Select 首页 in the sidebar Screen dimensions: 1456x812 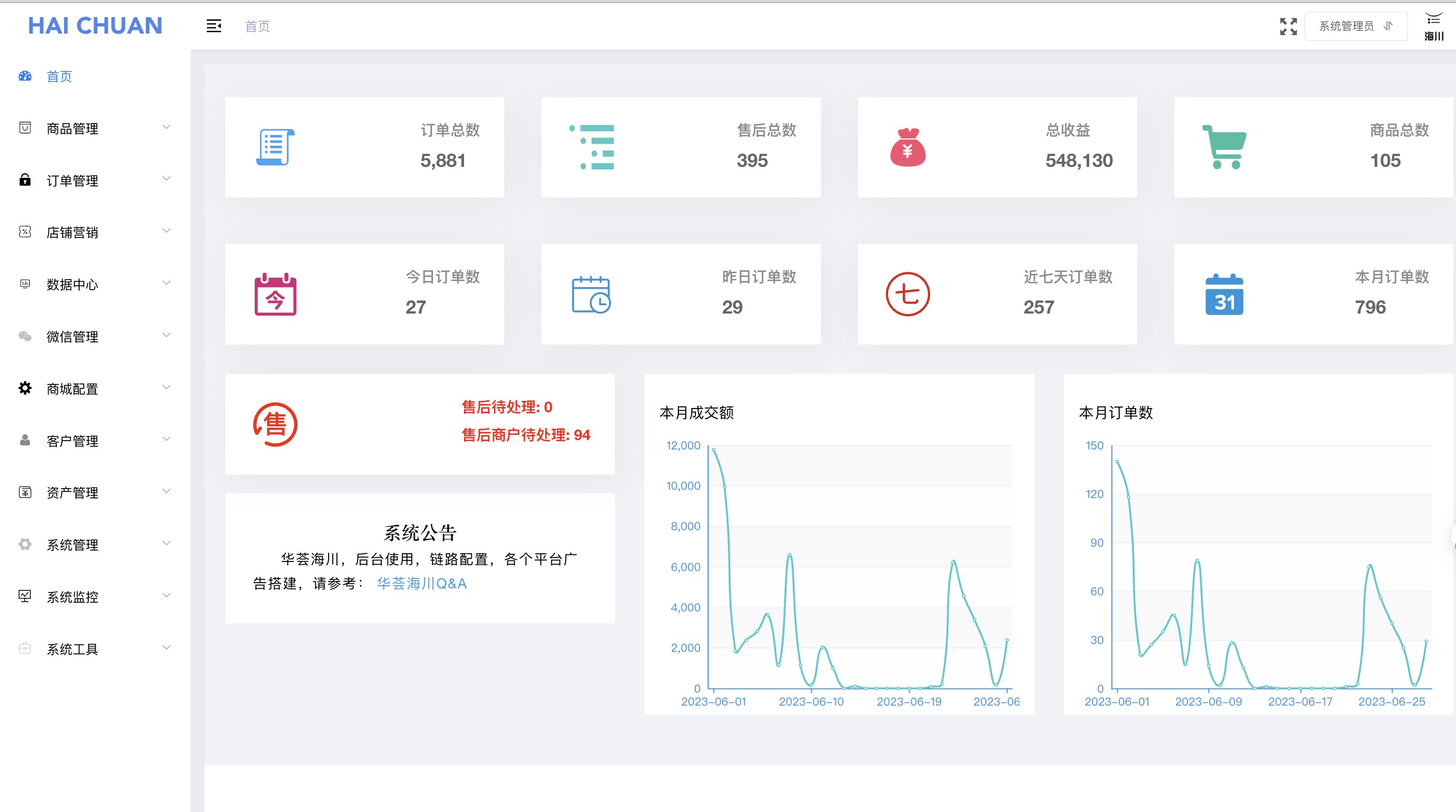coord(95,76)
